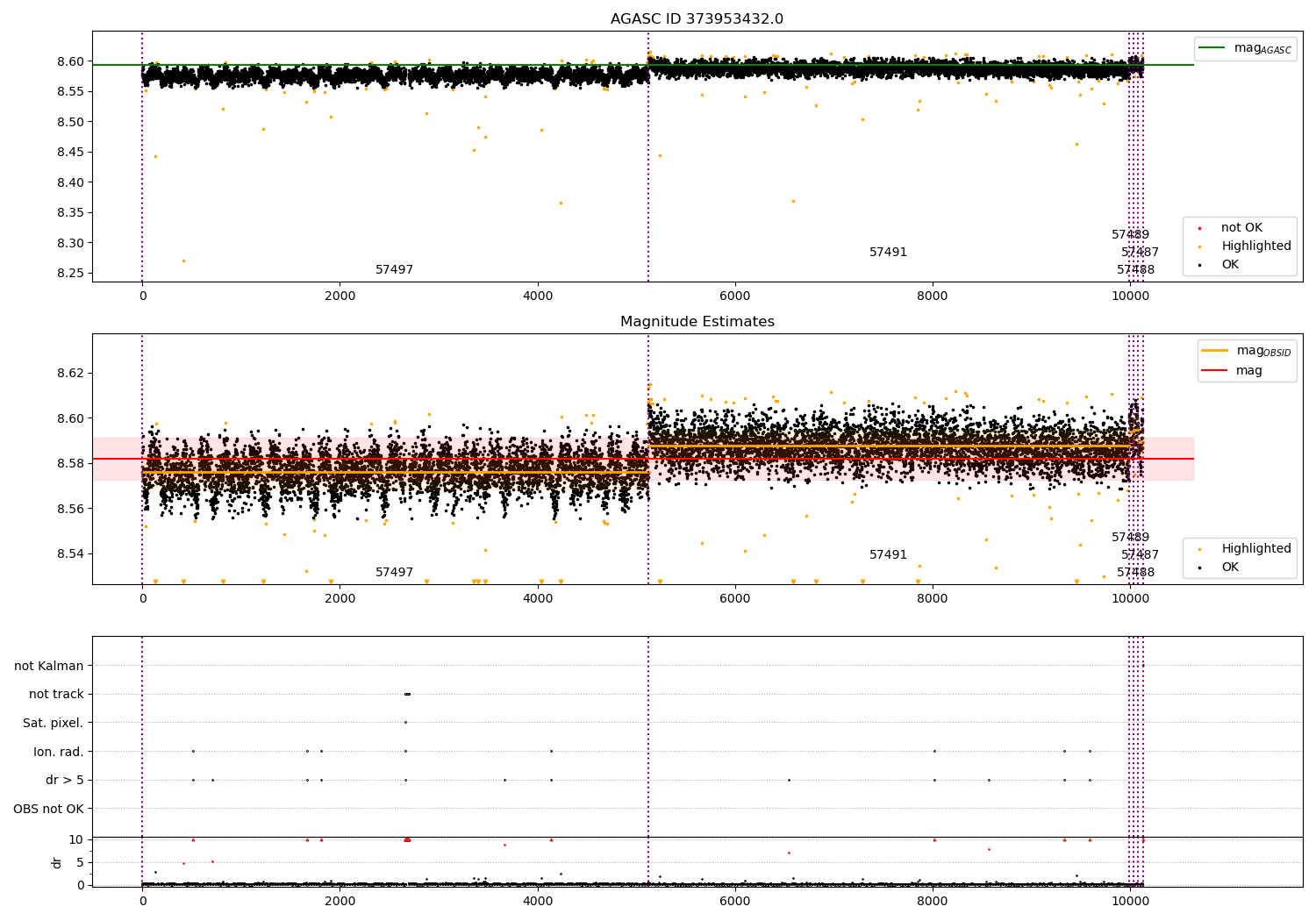Select 'Highlighted' in the Magnitude Estimates legend
Screen dimensions: 1316x921
click(1256, 549)
